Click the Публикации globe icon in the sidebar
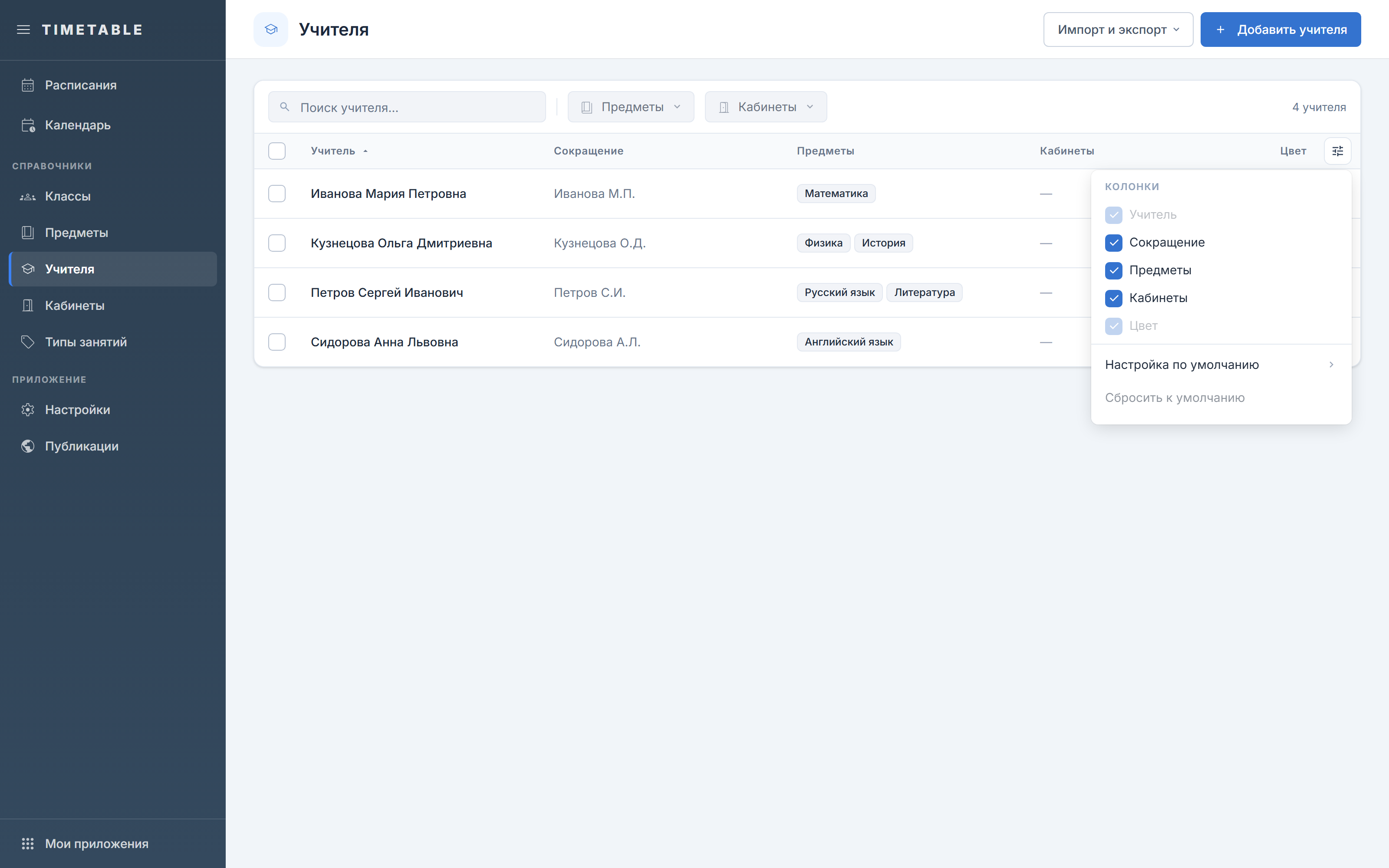 point(27,446)
